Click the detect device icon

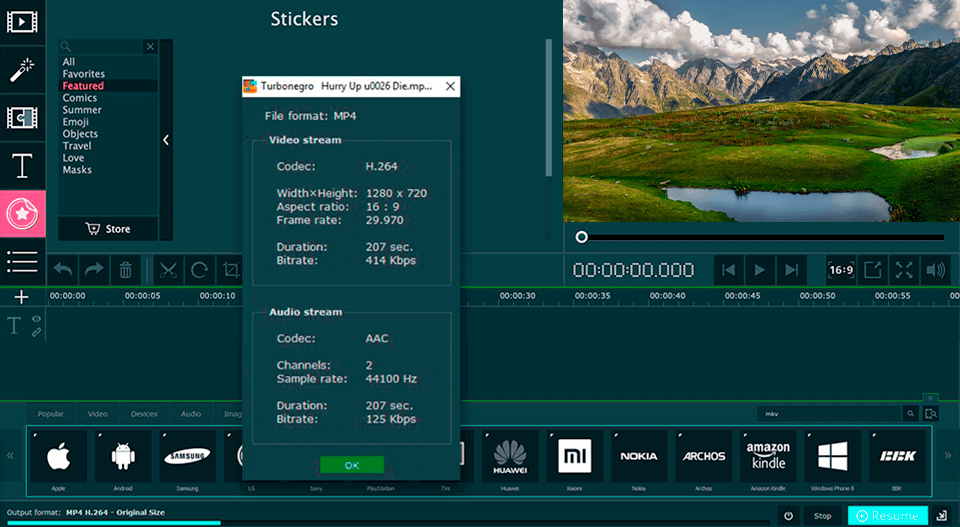pyautogui.click(x=931, y=414)
